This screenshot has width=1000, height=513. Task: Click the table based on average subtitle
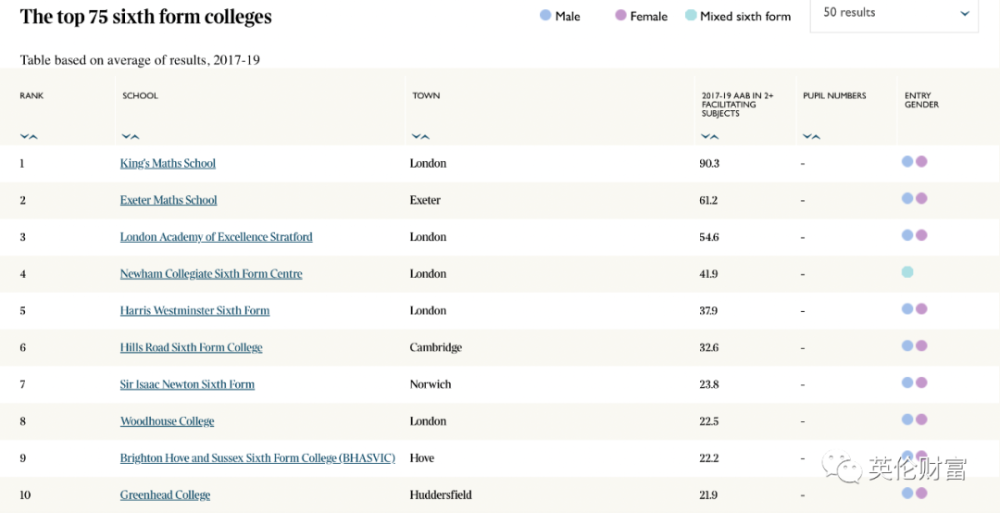click(x=140, y=60)
